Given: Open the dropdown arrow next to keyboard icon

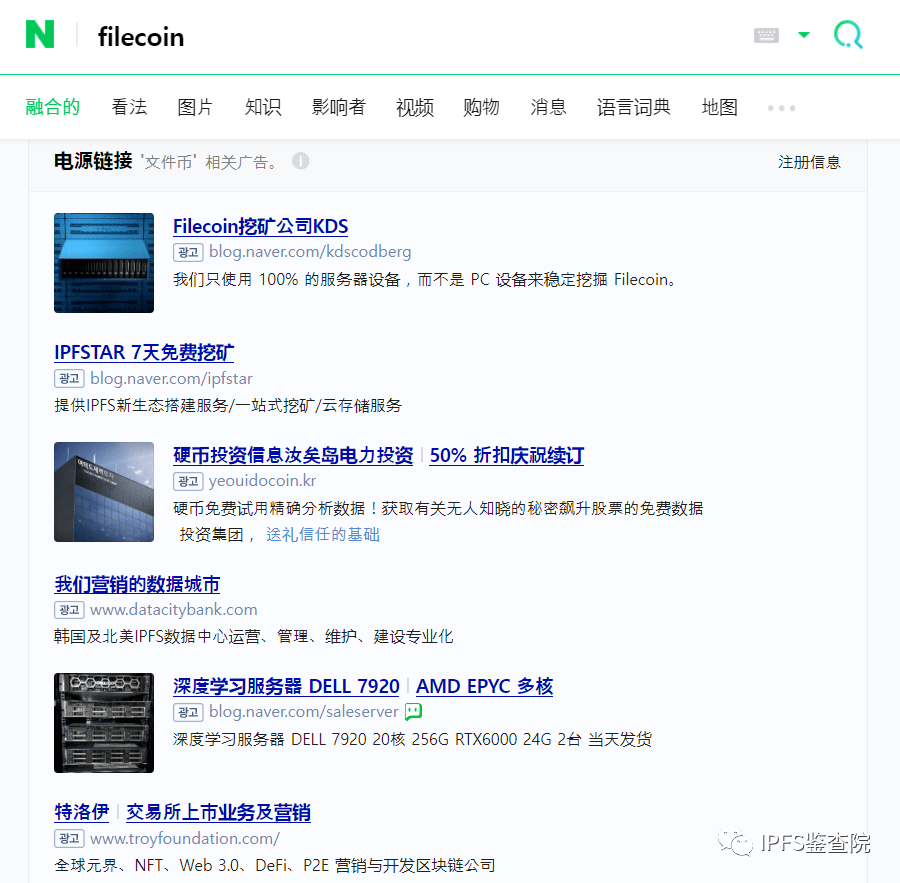Looking at the screenshot, I should [804, 34].
